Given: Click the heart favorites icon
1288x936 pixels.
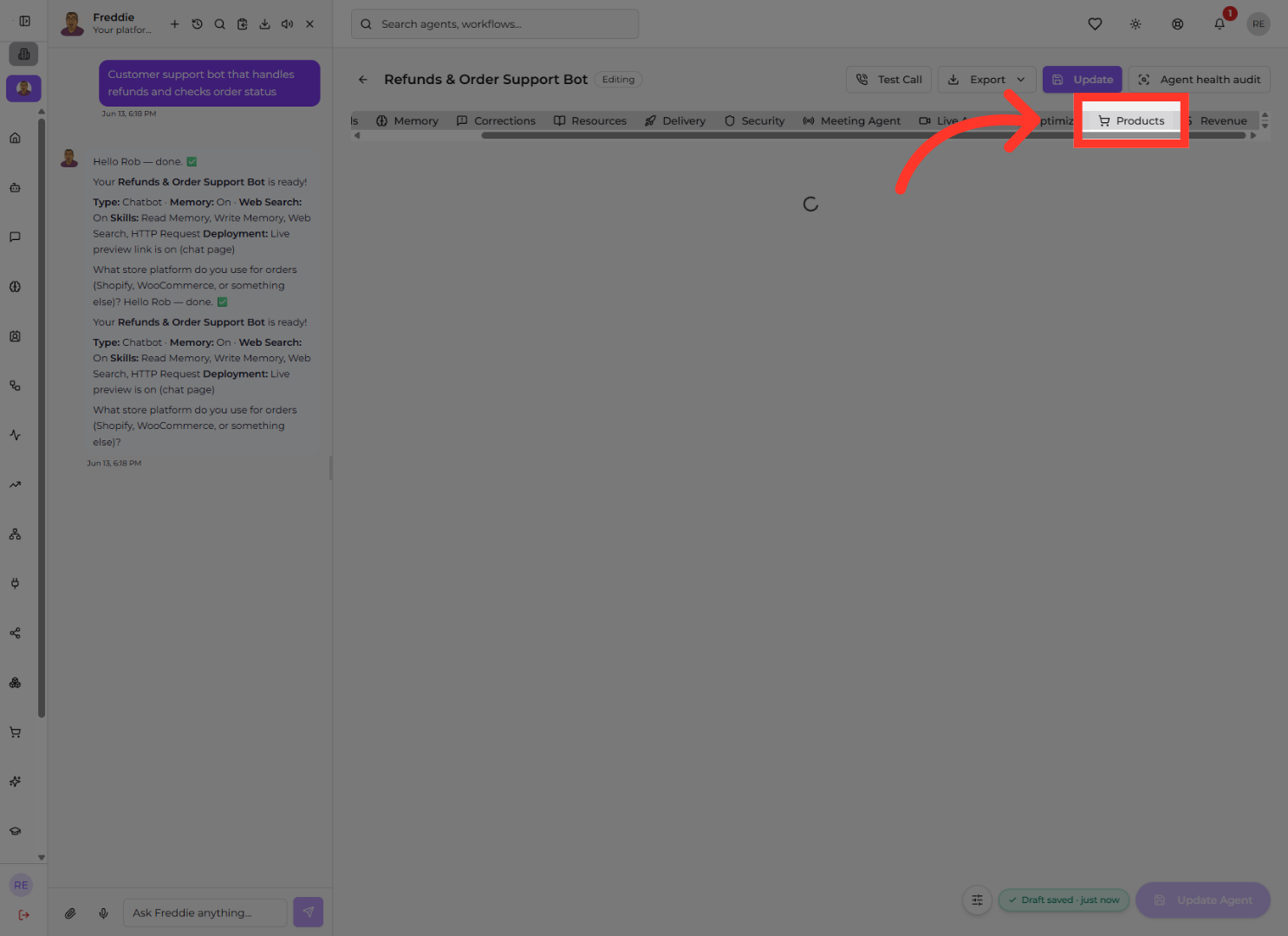Looking at the screenshot, I should coord(1095,24).
